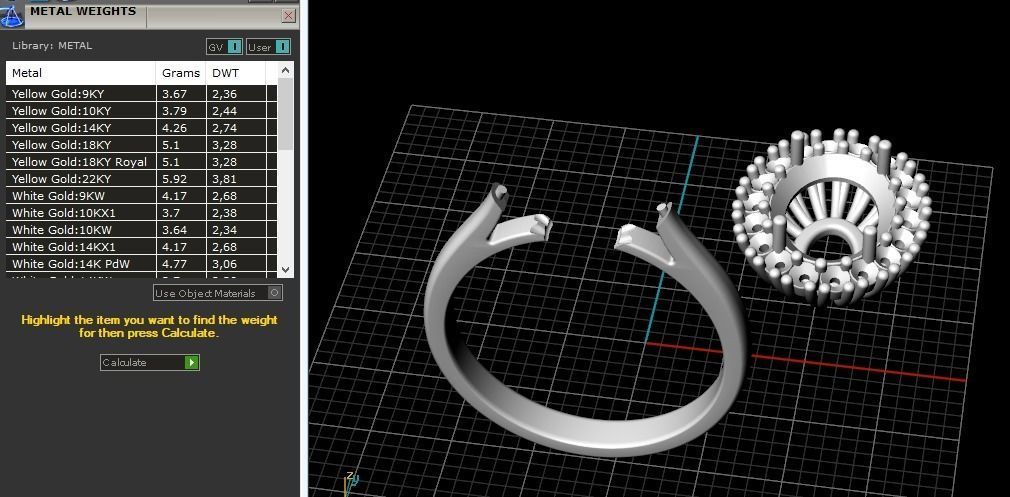Click the Grams column header

(181, 73)
